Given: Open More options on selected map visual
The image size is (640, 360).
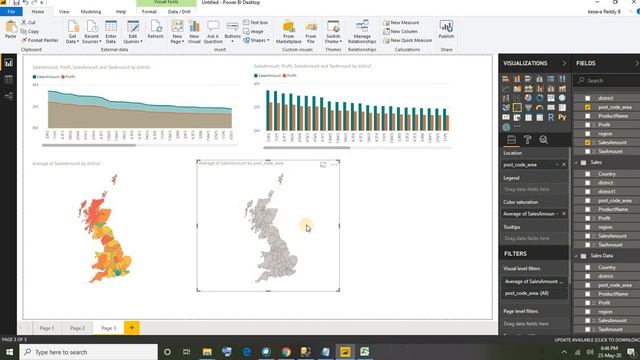Looking at the screenshot, I should point(334,164).
